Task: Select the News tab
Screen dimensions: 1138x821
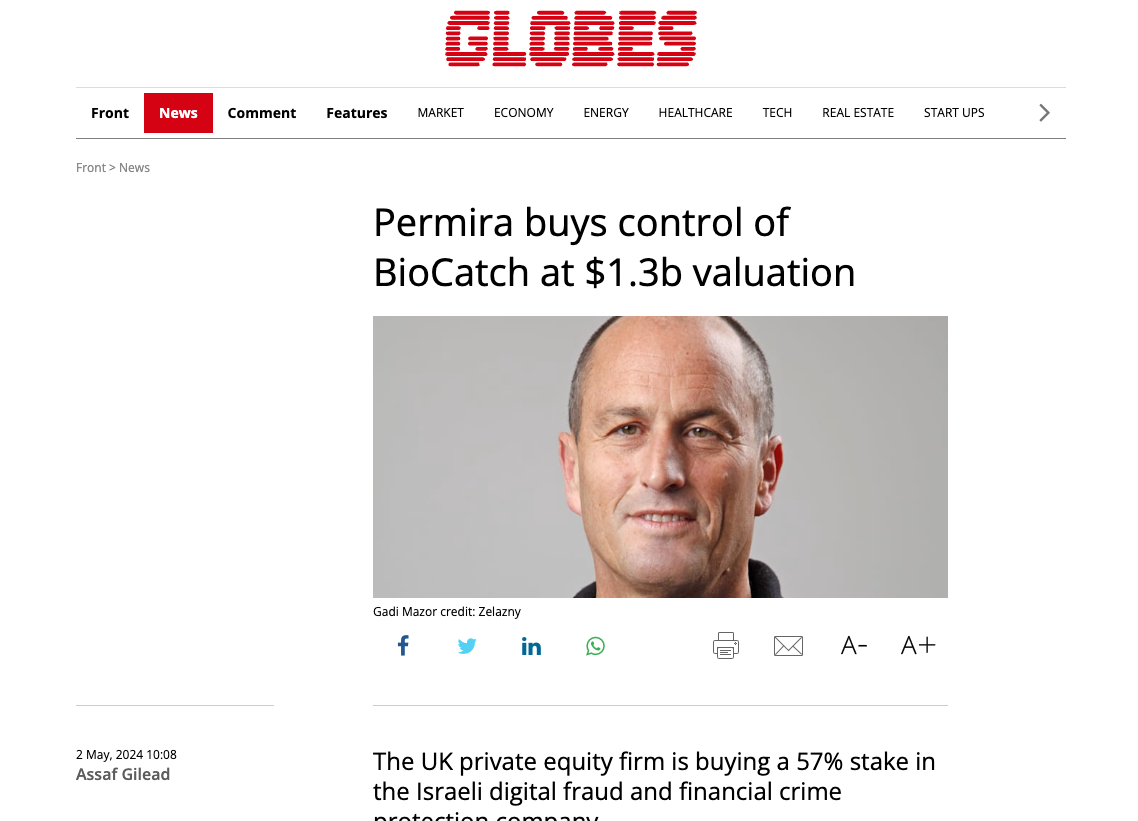Action: (178, 113)
